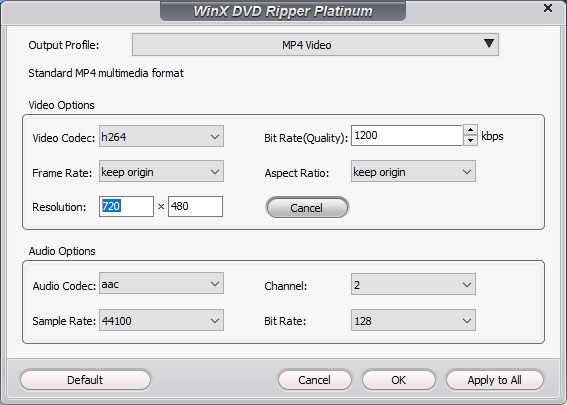Expand the Video Codec h264 dropdown
567x405 pixels.
coord(161,136)
